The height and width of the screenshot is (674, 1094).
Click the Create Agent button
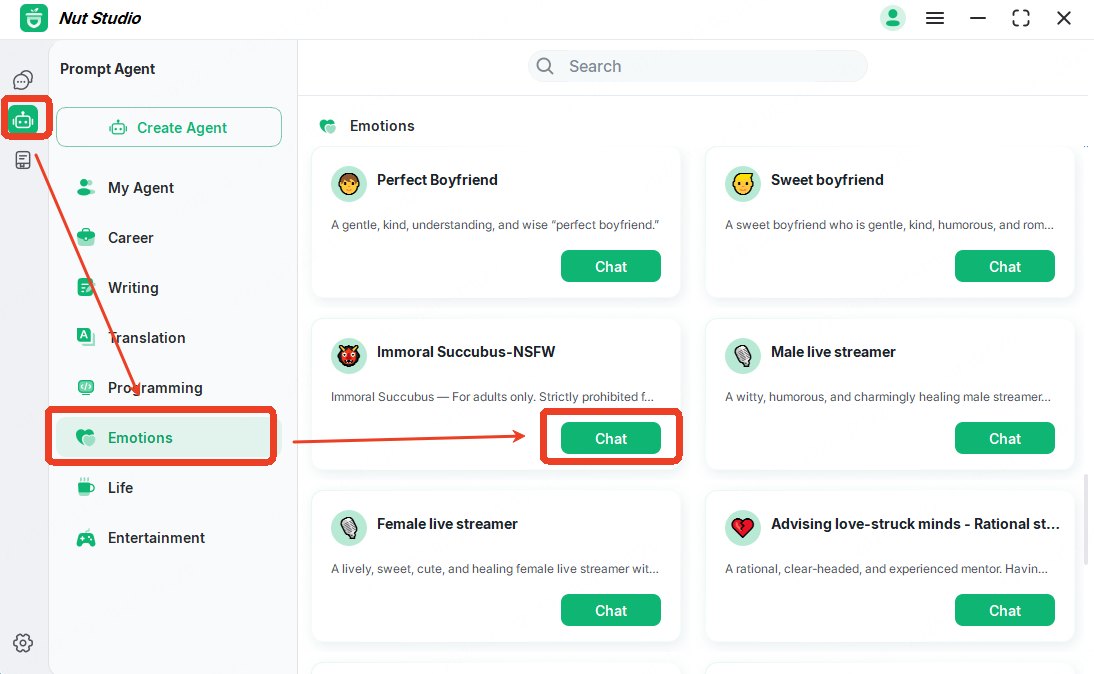pos(169,127)
